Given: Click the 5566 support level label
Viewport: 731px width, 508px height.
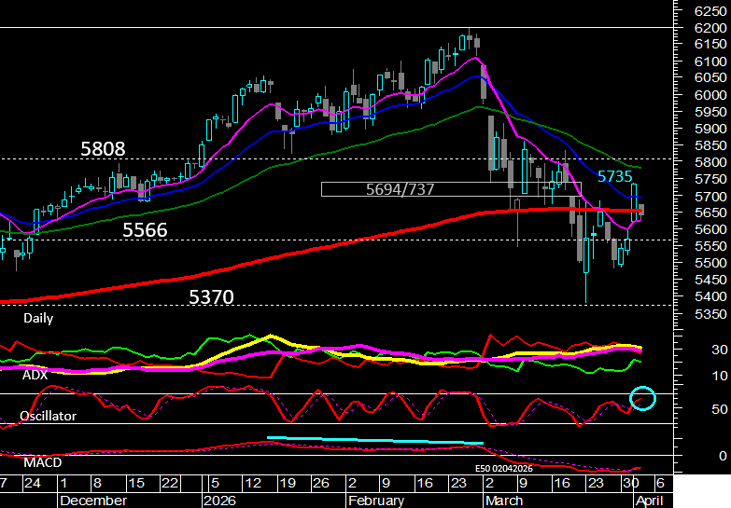Looking at the screenshot, I should point(144,230).
